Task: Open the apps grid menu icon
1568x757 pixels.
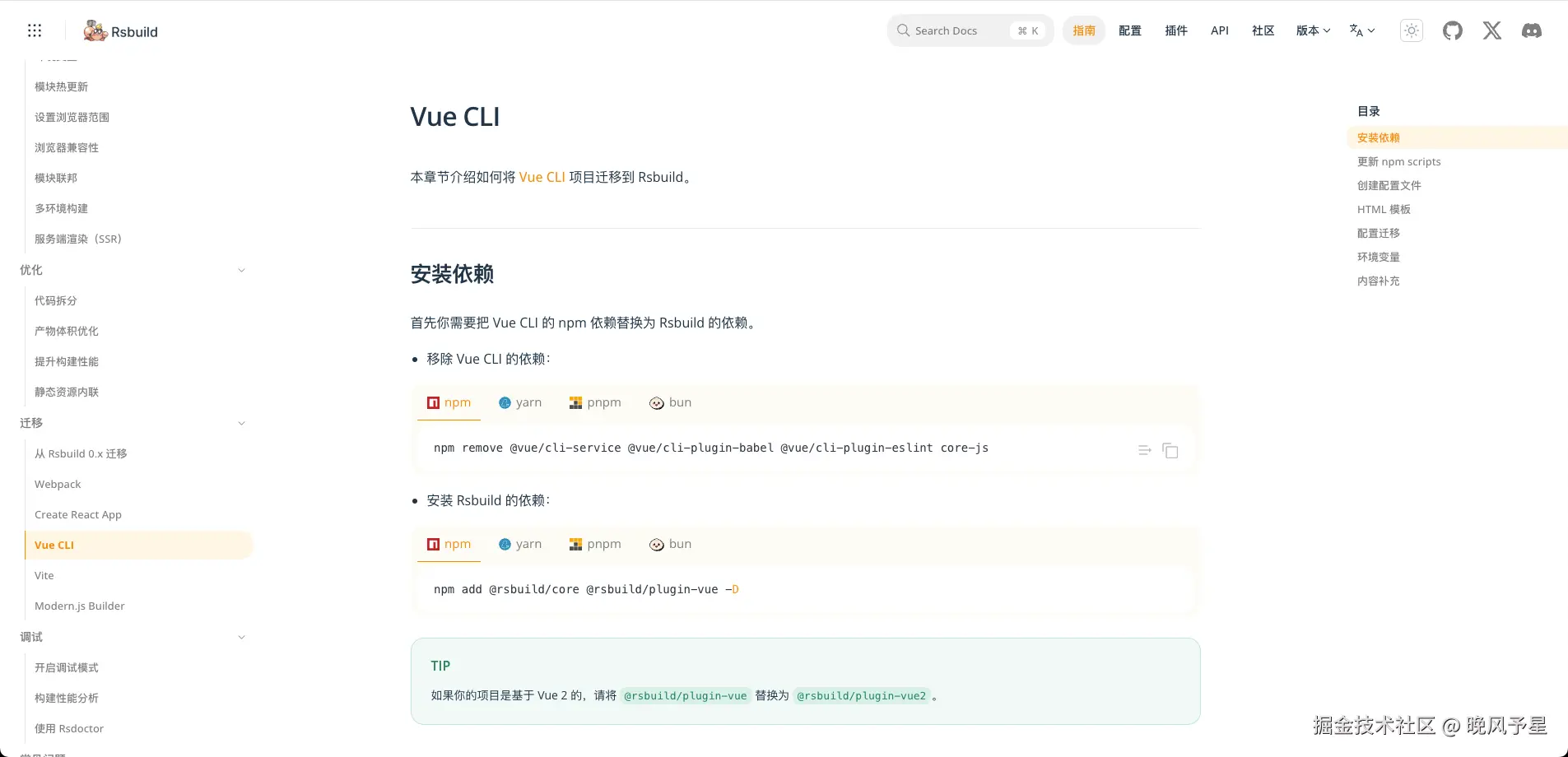Action: click(x=35, y=30)
